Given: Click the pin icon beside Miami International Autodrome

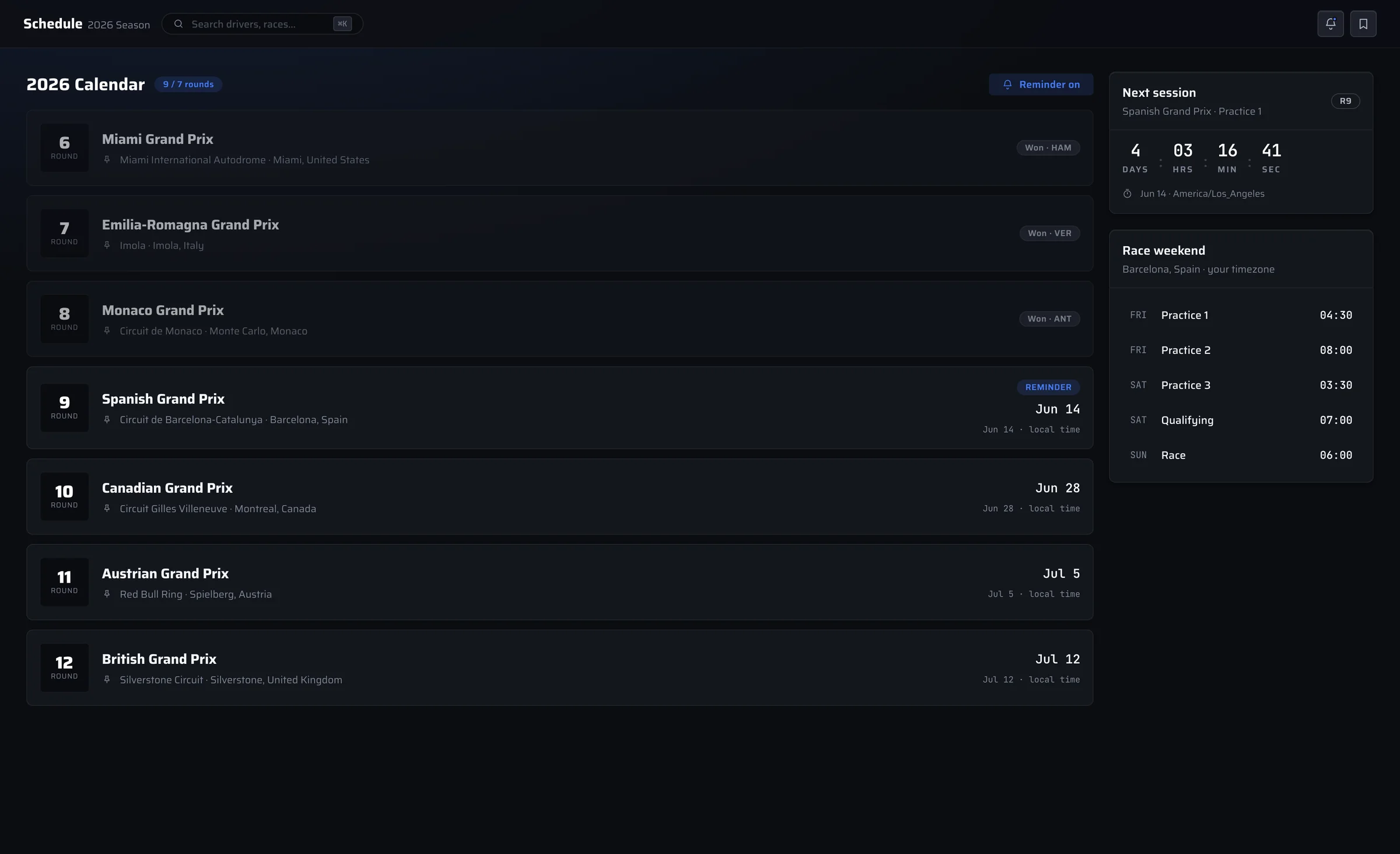Looking at the screenshot, I should [107, 160].
